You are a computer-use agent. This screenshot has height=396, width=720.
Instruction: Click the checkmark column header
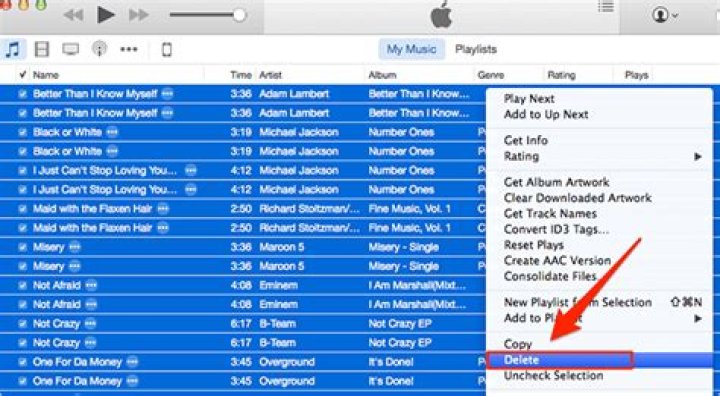(22, 74)
